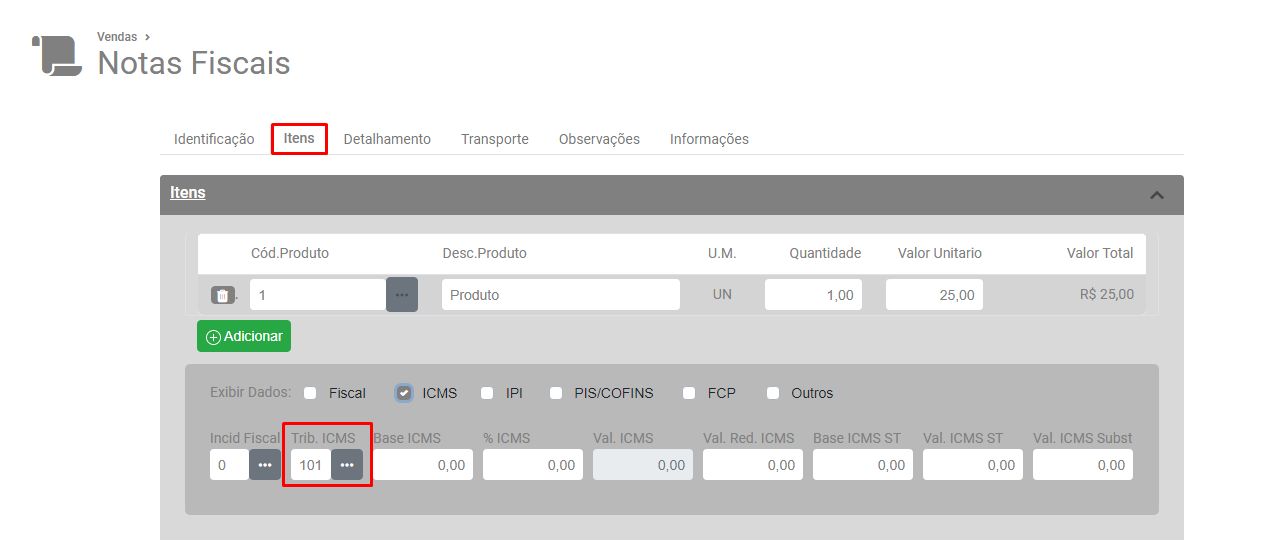Switch to the Identificação tab

tap(214, 139)
